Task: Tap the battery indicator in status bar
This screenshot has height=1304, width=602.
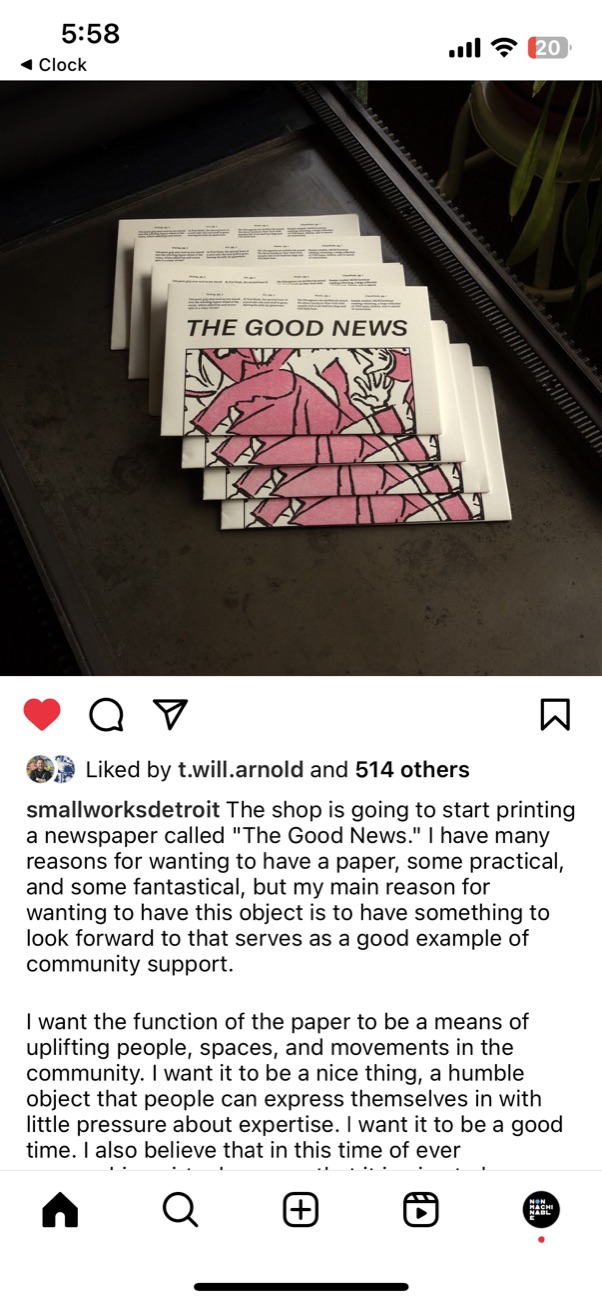Action: click(550, 47)
